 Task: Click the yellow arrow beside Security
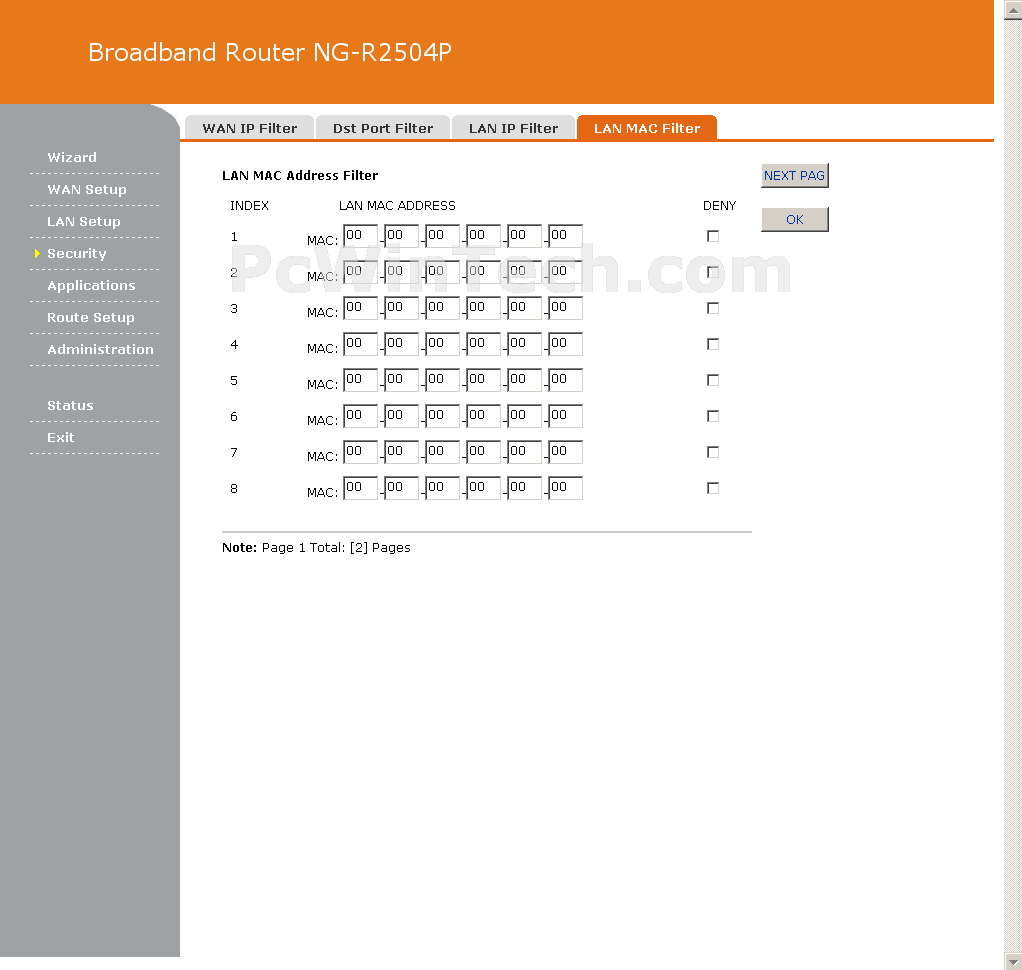(37, 253)
